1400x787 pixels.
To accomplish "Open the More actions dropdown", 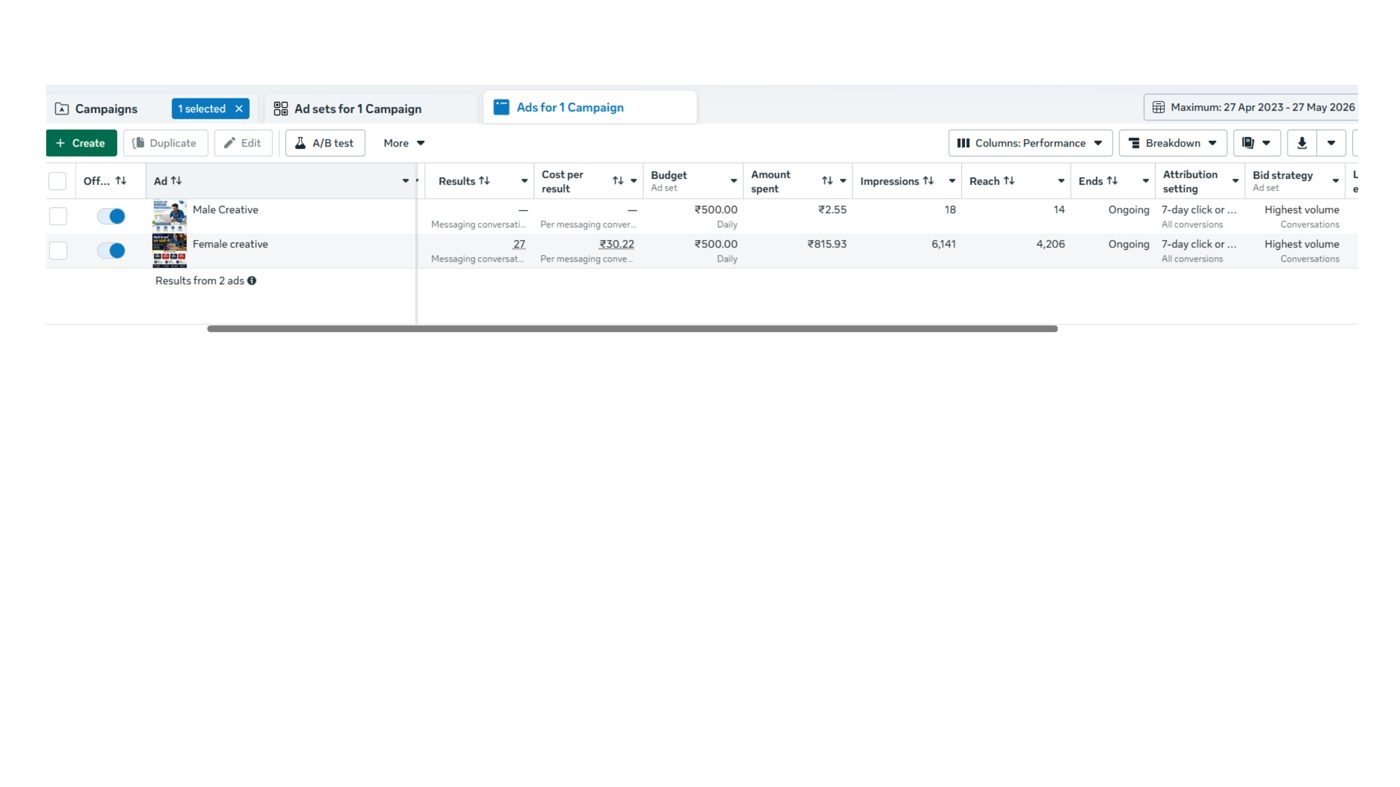I will [404, 143].
